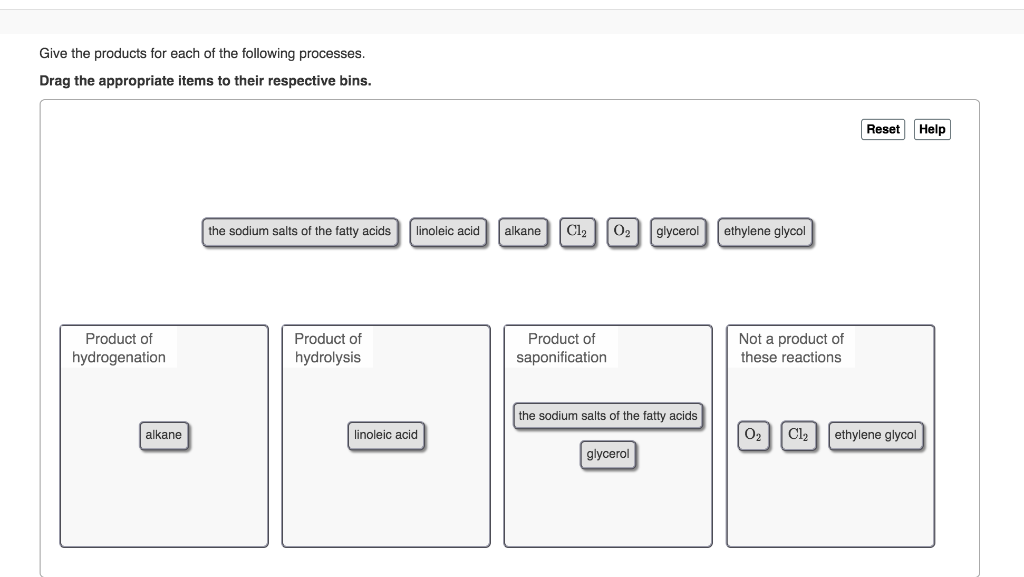The image size is (1024, 577).
Task: Click the top 'linoleic acid' tile
Action: (x=448, y=231)
